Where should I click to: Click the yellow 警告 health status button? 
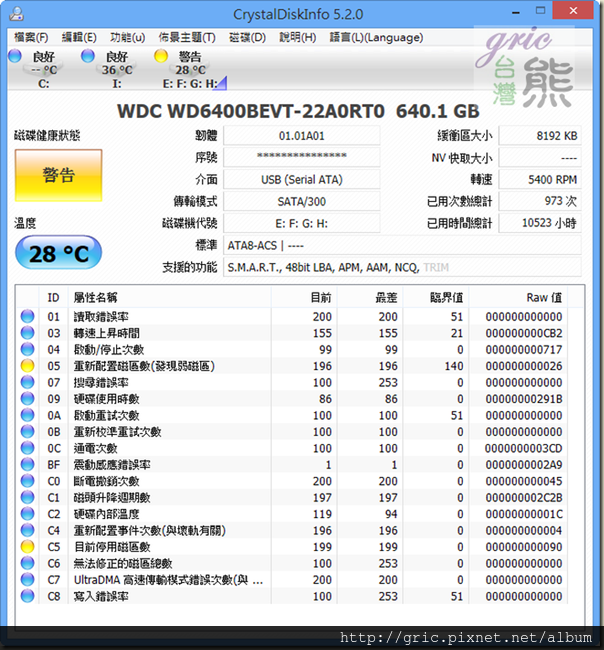(58, 175)
